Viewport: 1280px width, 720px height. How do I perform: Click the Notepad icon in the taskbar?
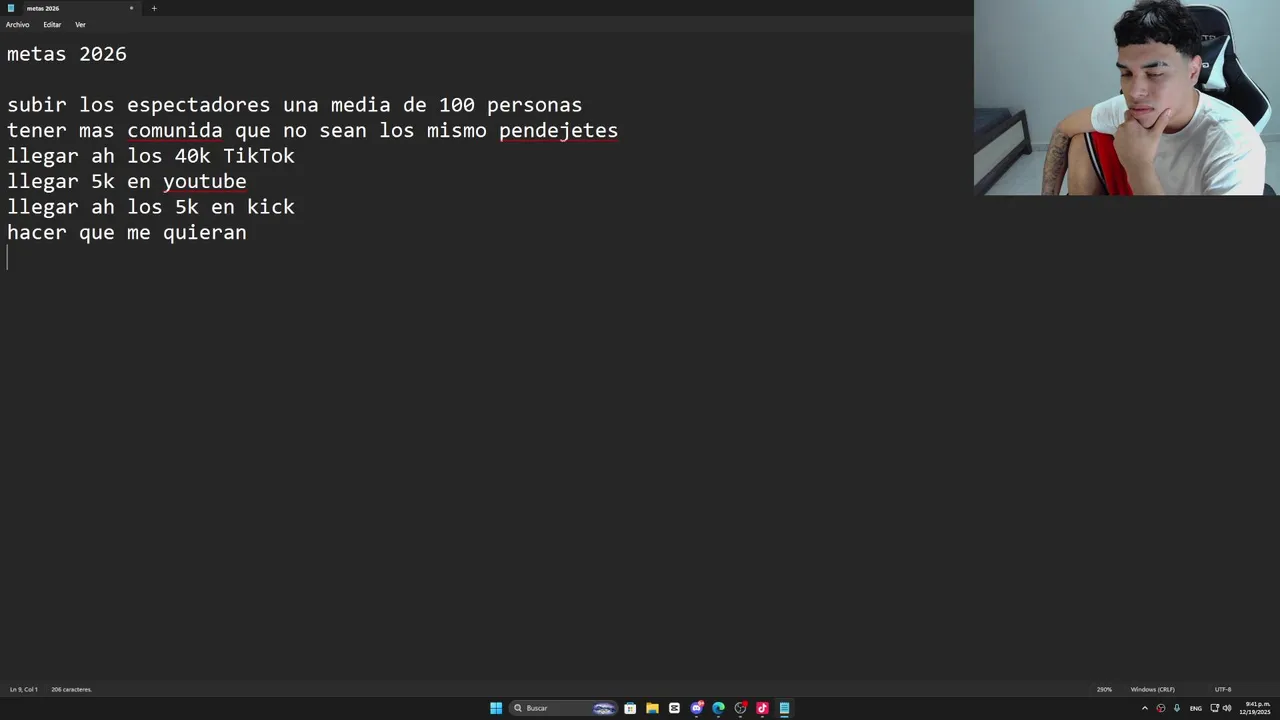(784, 708)
